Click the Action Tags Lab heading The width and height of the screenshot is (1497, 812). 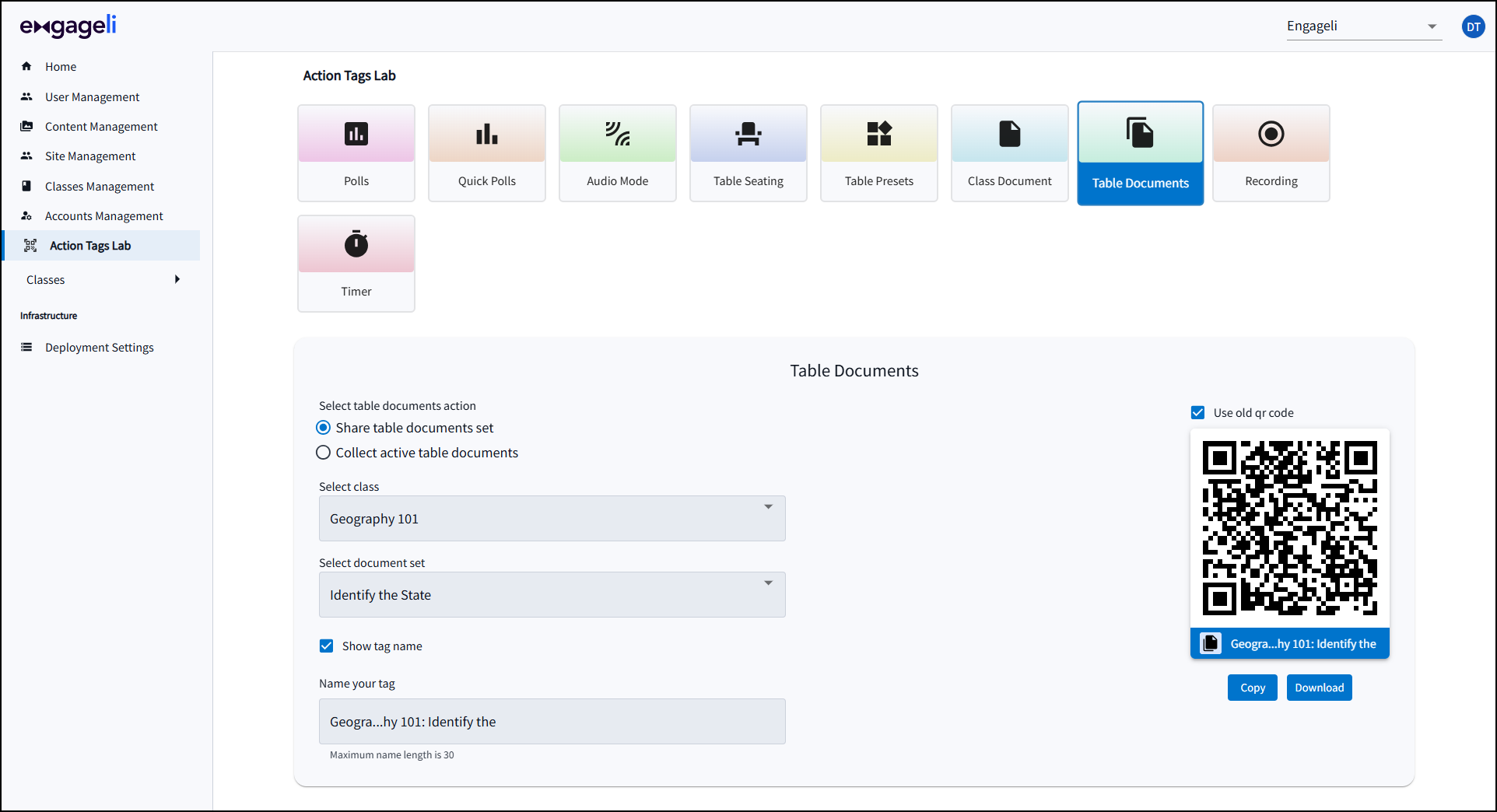[x=349, y=75]
